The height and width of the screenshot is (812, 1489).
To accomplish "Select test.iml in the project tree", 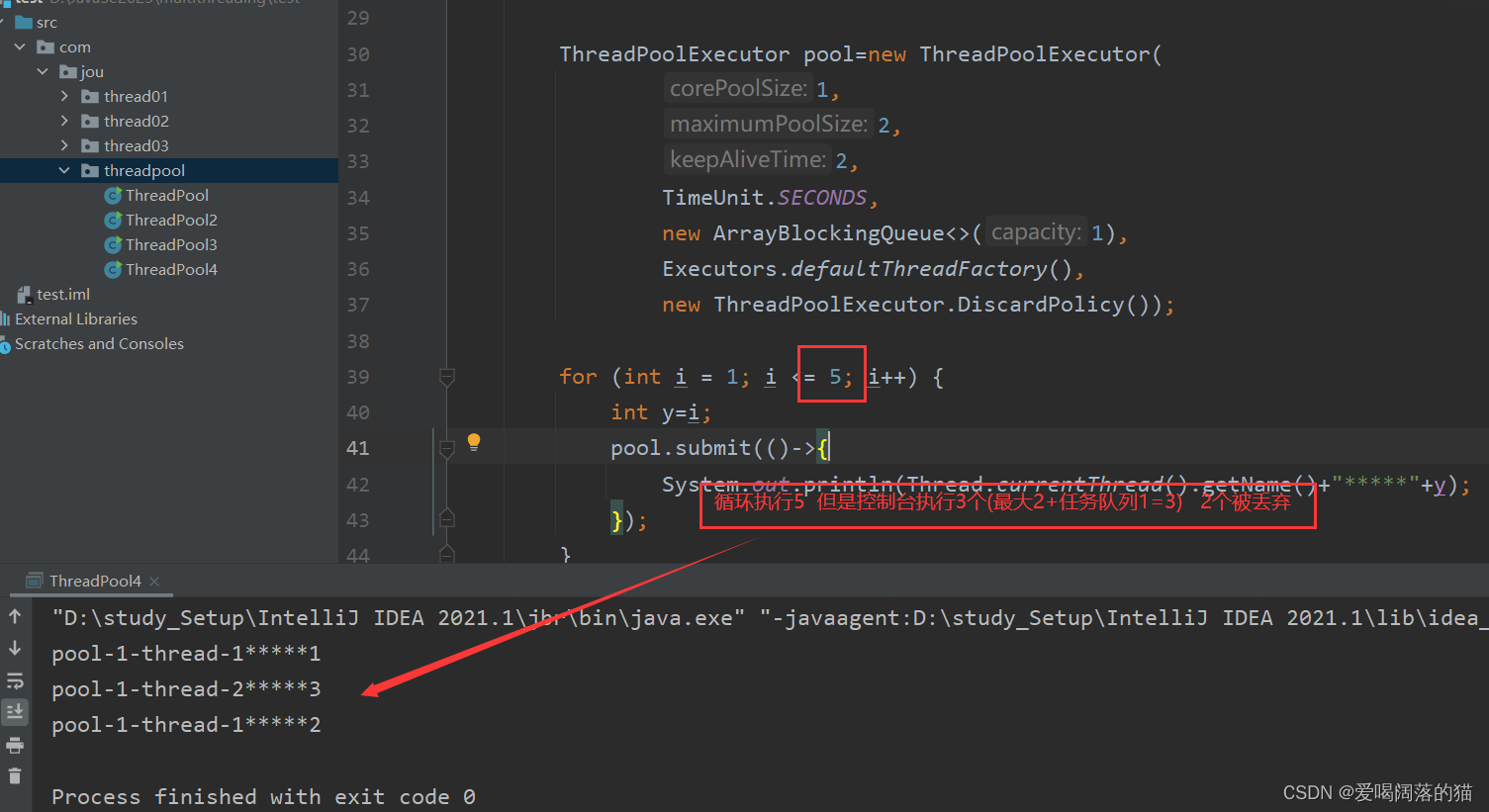I will pyautogui.click(x=63, y=294).
